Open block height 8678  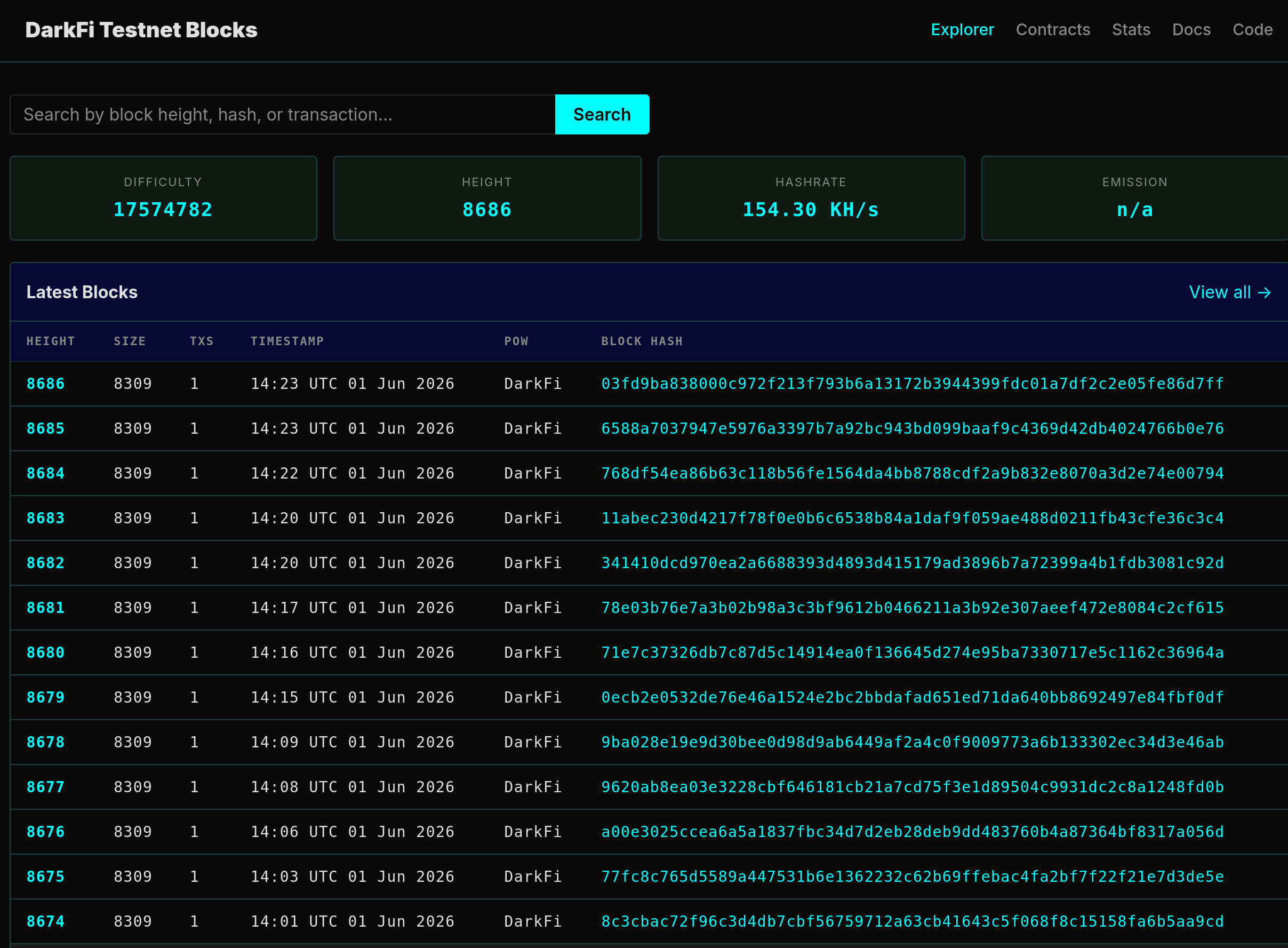click(x=45, y=742)
